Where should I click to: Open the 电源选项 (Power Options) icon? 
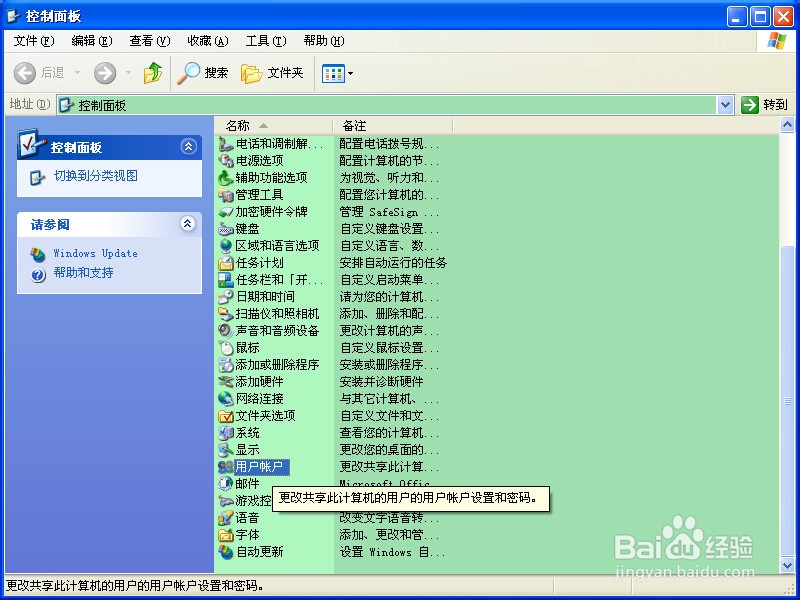pyautogui.click(x=251, y=159)
